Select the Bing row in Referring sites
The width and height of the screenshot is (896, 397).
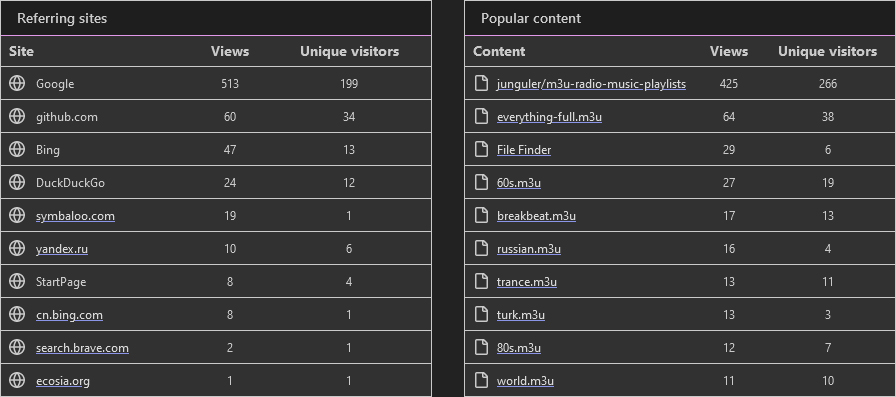[x=216, y=150]
